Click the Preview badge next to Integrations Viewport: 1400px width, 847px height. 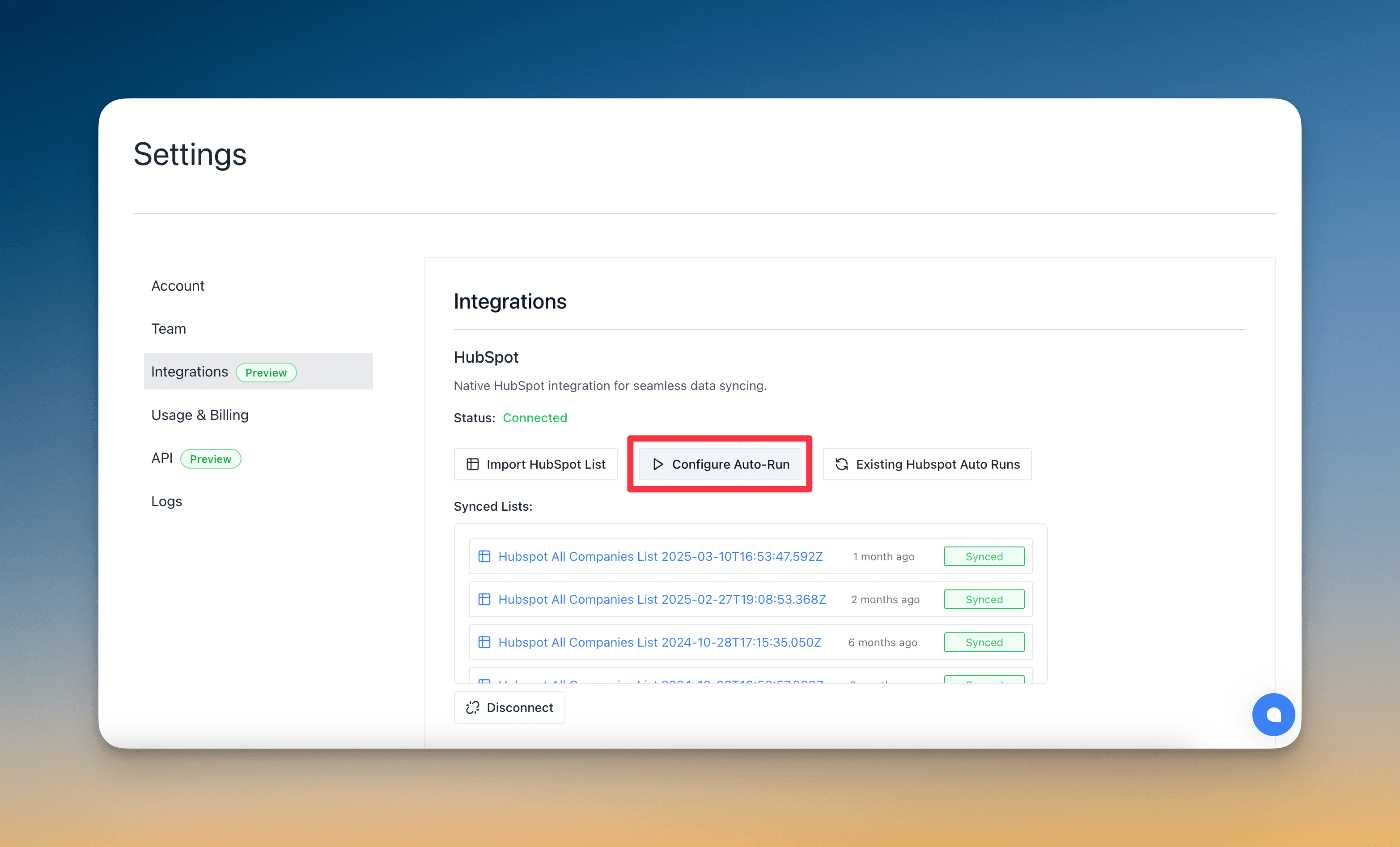coord(267,372)
